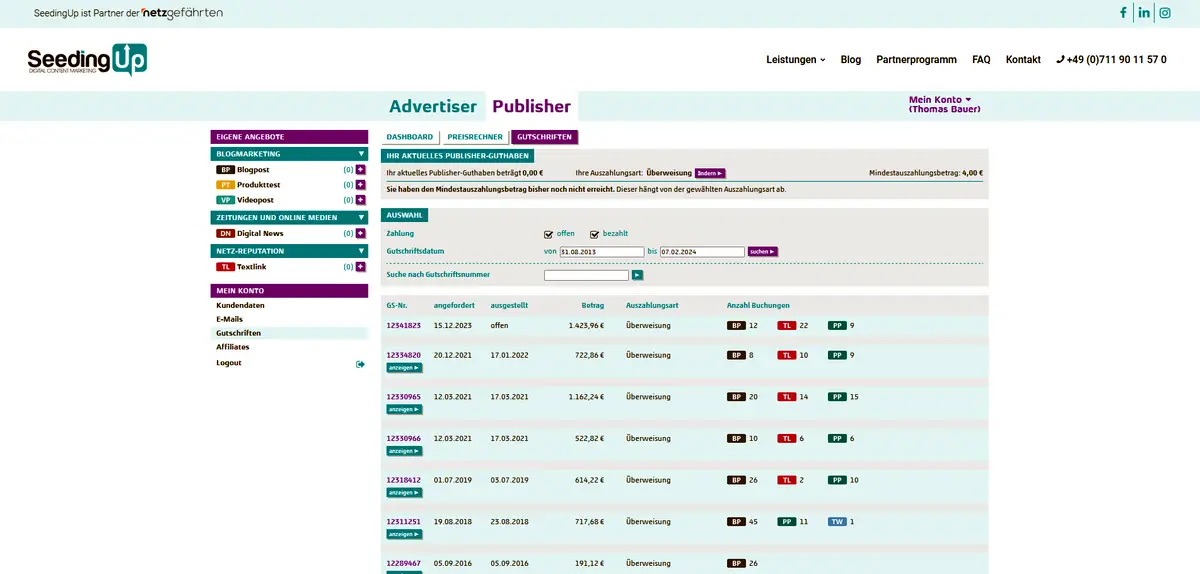This screenshot has width=1200, height=574.
Task: Collapse the Blogmarketing section
Action: pyautogui.click(x=361, y=154)
